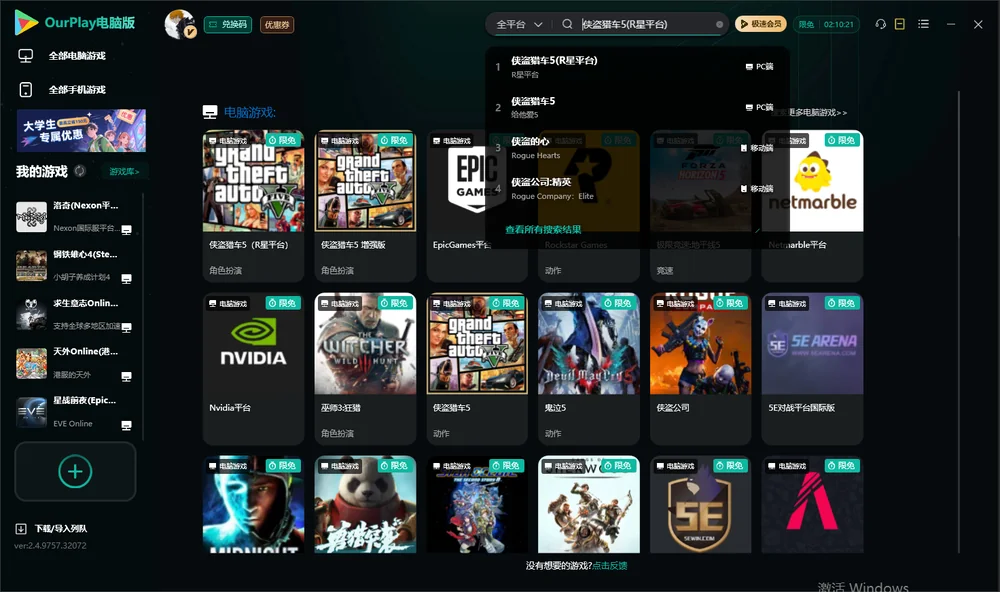
Task: Clear search text with the round icon
Action: pos(719,24)
